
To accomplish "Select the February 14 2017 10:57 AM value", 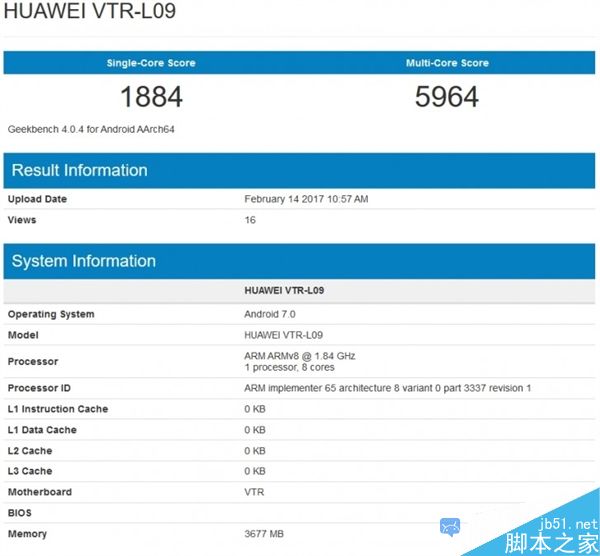I will (x=306, y=199).
